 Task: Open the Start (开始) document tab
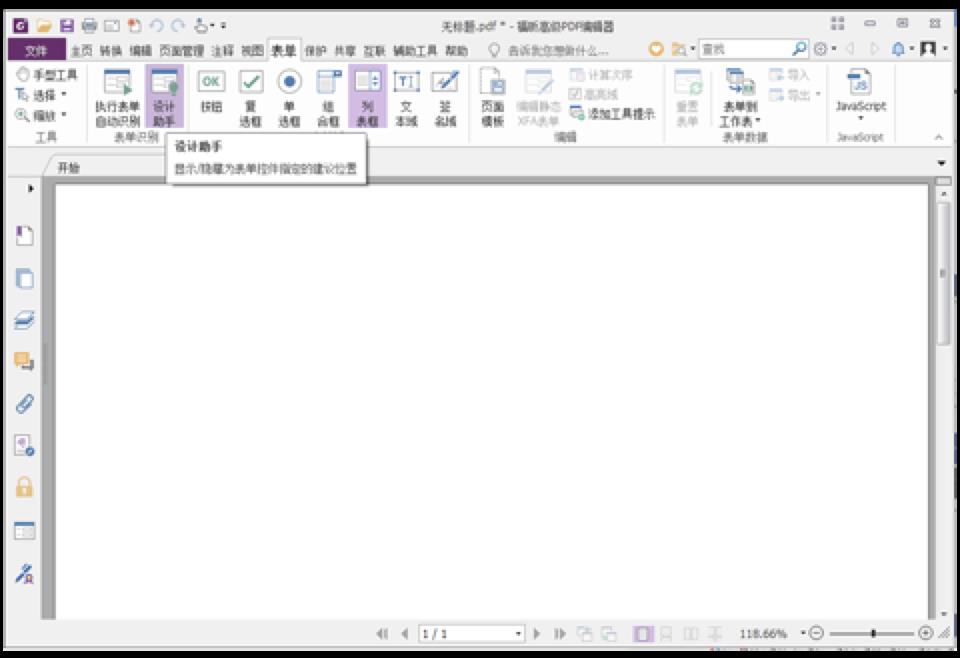tap(69, 168)
